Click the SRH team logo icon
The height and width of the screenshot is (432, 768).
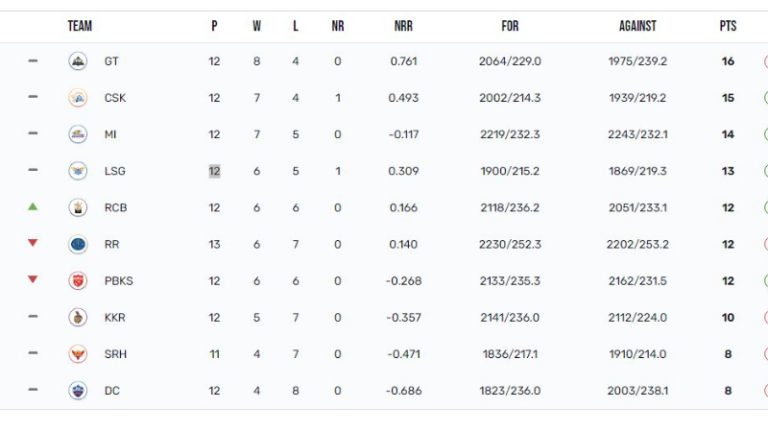[x=78, y=354]
